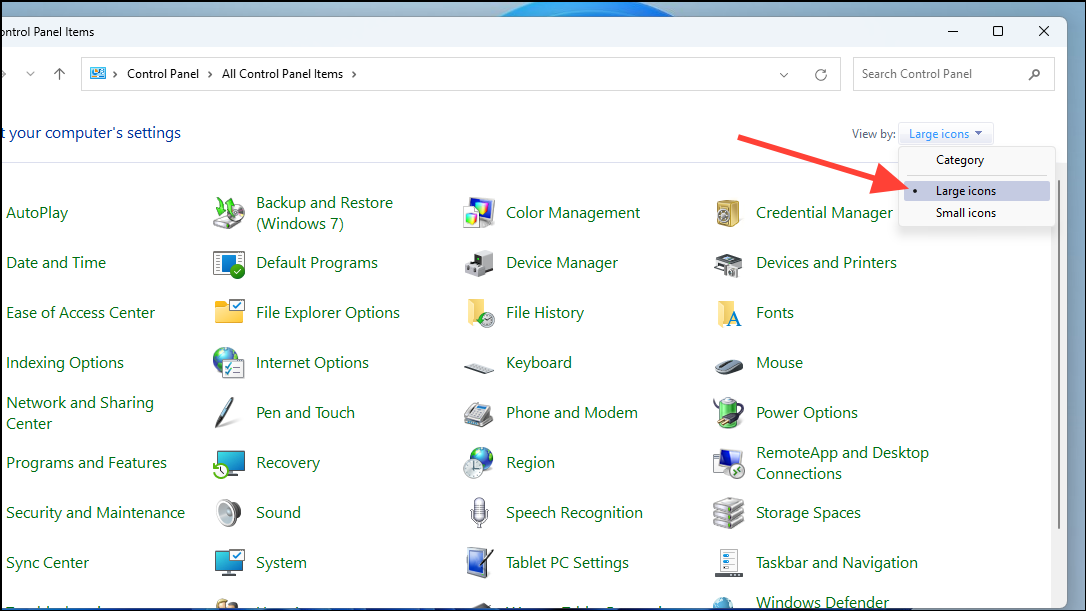This screenshot has height=611, width=1086.
Task: Click the Control Panel breadcrumb
Action: tap(163, 73)
